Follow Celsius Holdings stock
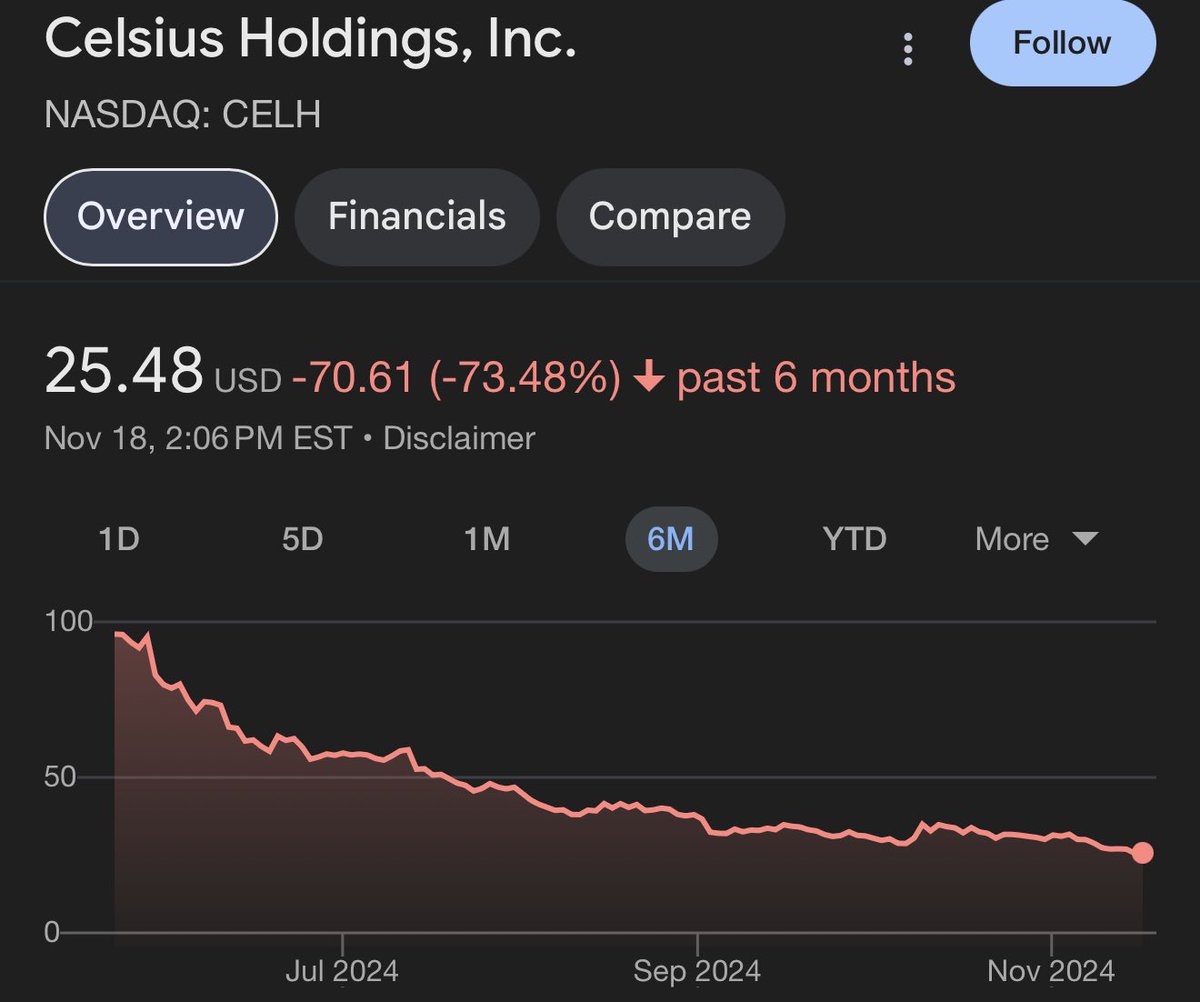 (1062, 43)
